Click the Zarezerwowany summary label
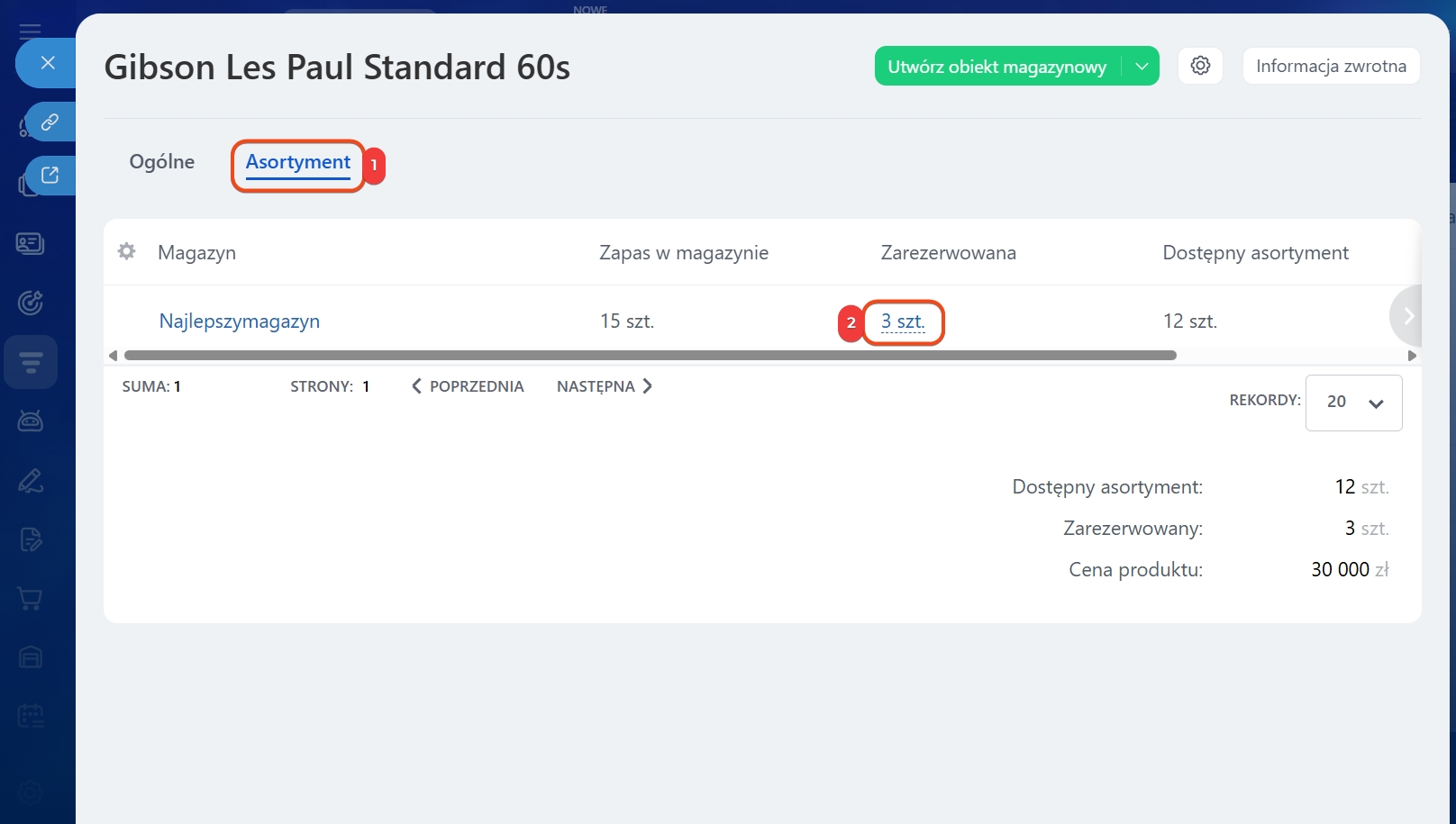1456x824 pixels. point(1133,529)
